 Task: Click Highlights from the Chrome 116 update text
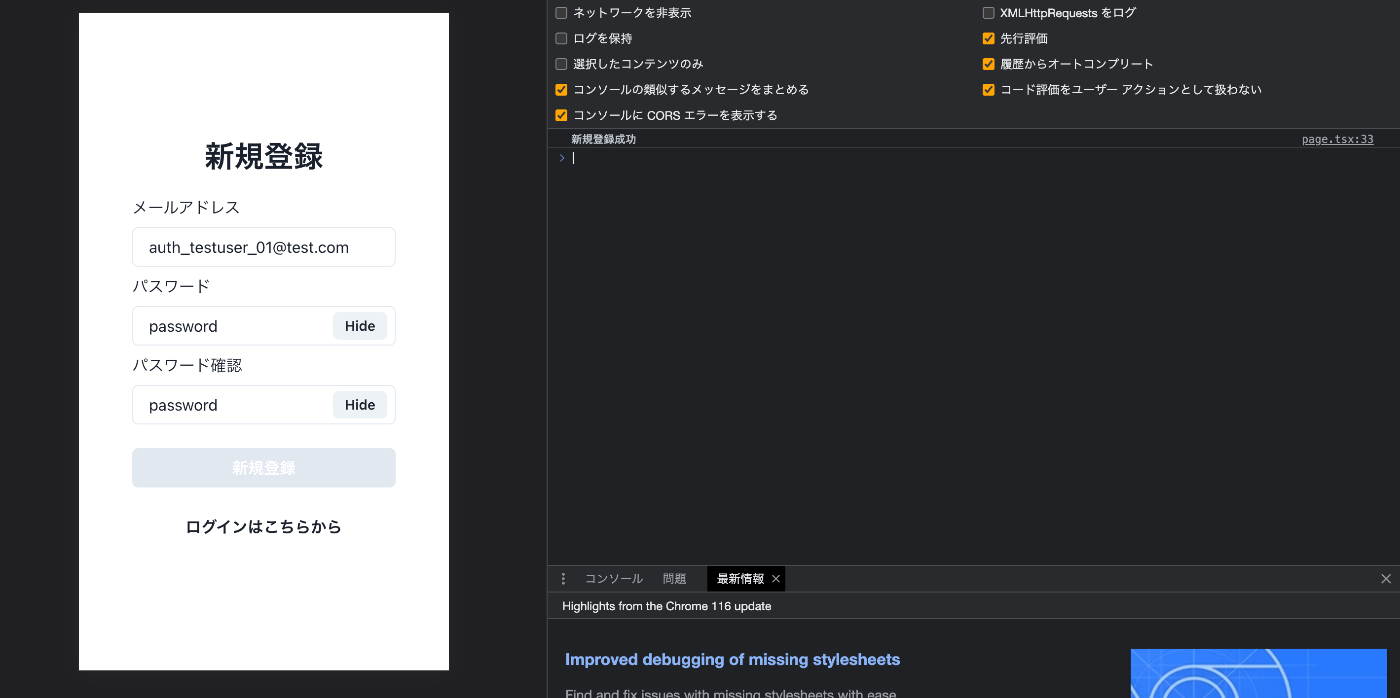point(667,606)
